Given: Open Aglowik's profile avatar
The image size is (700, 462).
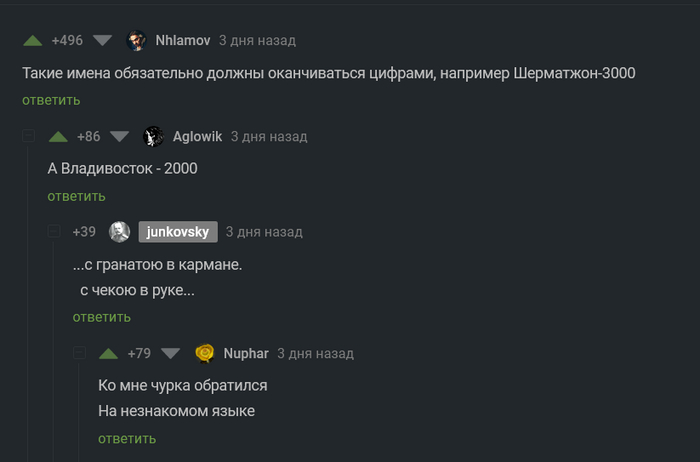Looking at the screenshot, I should (154, 136).
